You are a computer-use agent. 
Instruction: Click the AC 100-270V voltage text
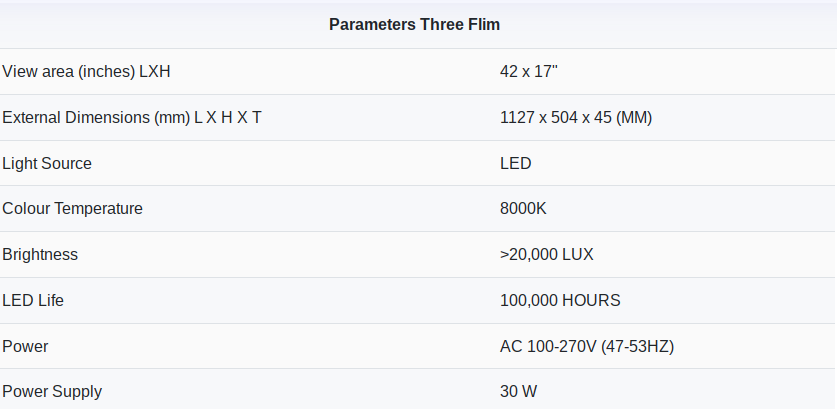tap(548, 346)
